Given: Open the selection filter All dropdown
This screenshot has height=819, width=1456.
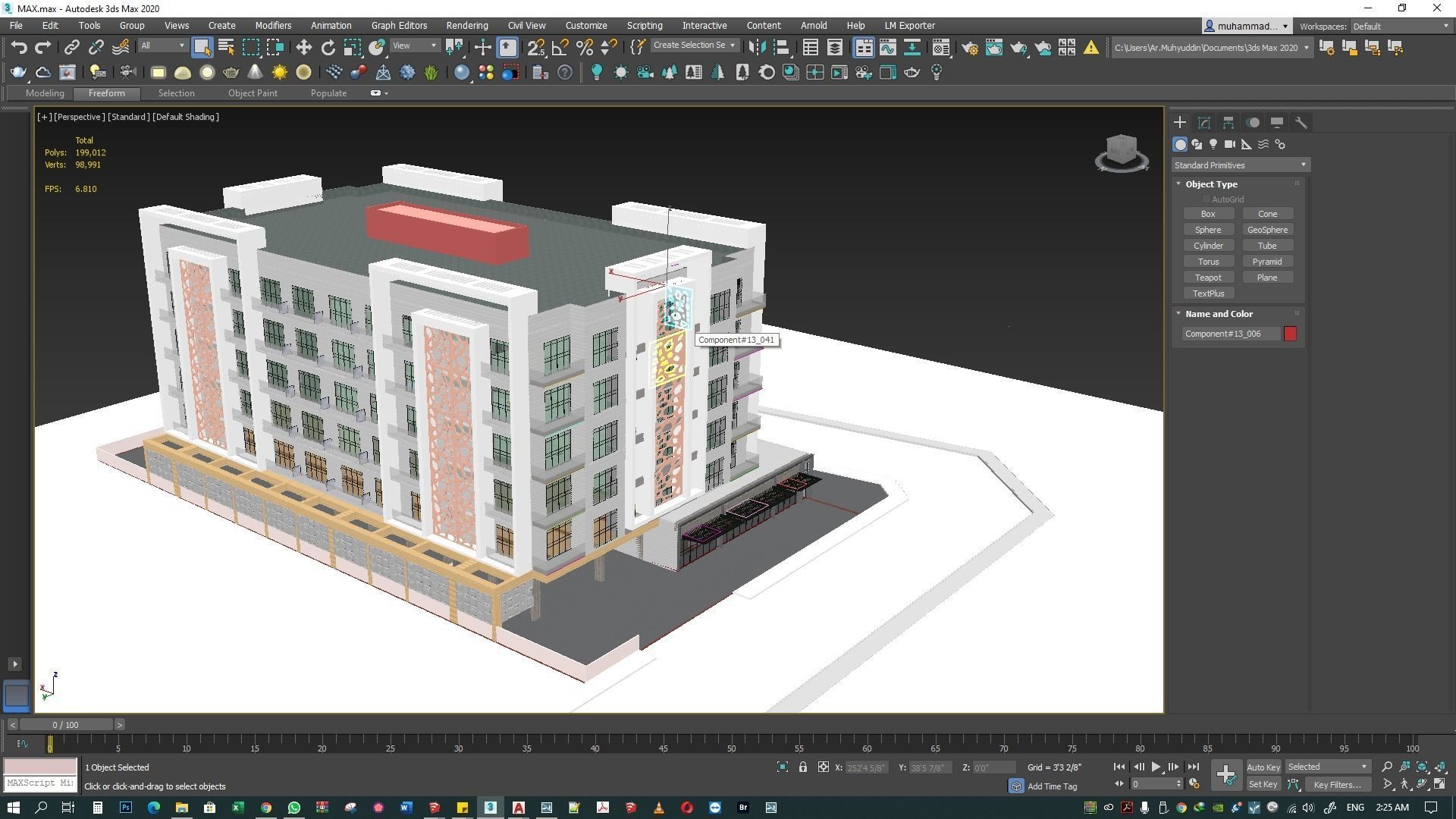Looking at the screenshot, I should tap(162, 46).
